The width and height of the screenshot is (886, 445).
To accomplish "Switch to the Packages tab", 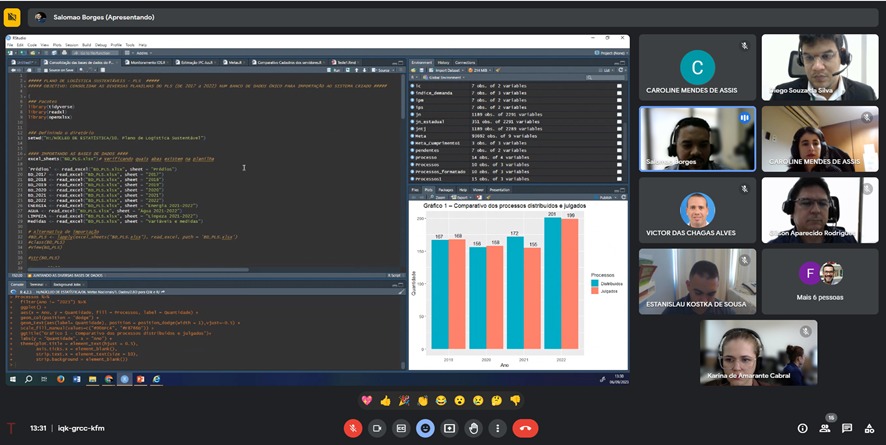I will (x=446, y=190).
